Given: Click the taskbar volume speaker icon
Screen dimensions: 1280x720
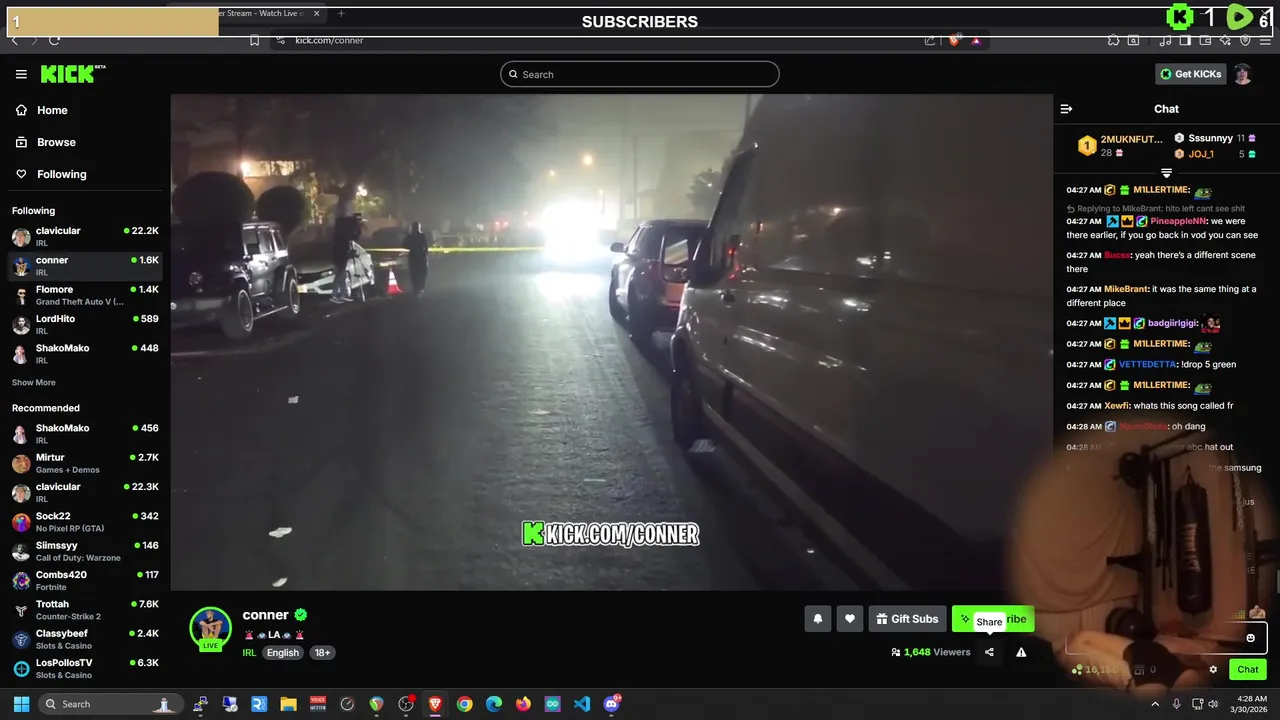Looking at the screenshot, I should 1213,704.
